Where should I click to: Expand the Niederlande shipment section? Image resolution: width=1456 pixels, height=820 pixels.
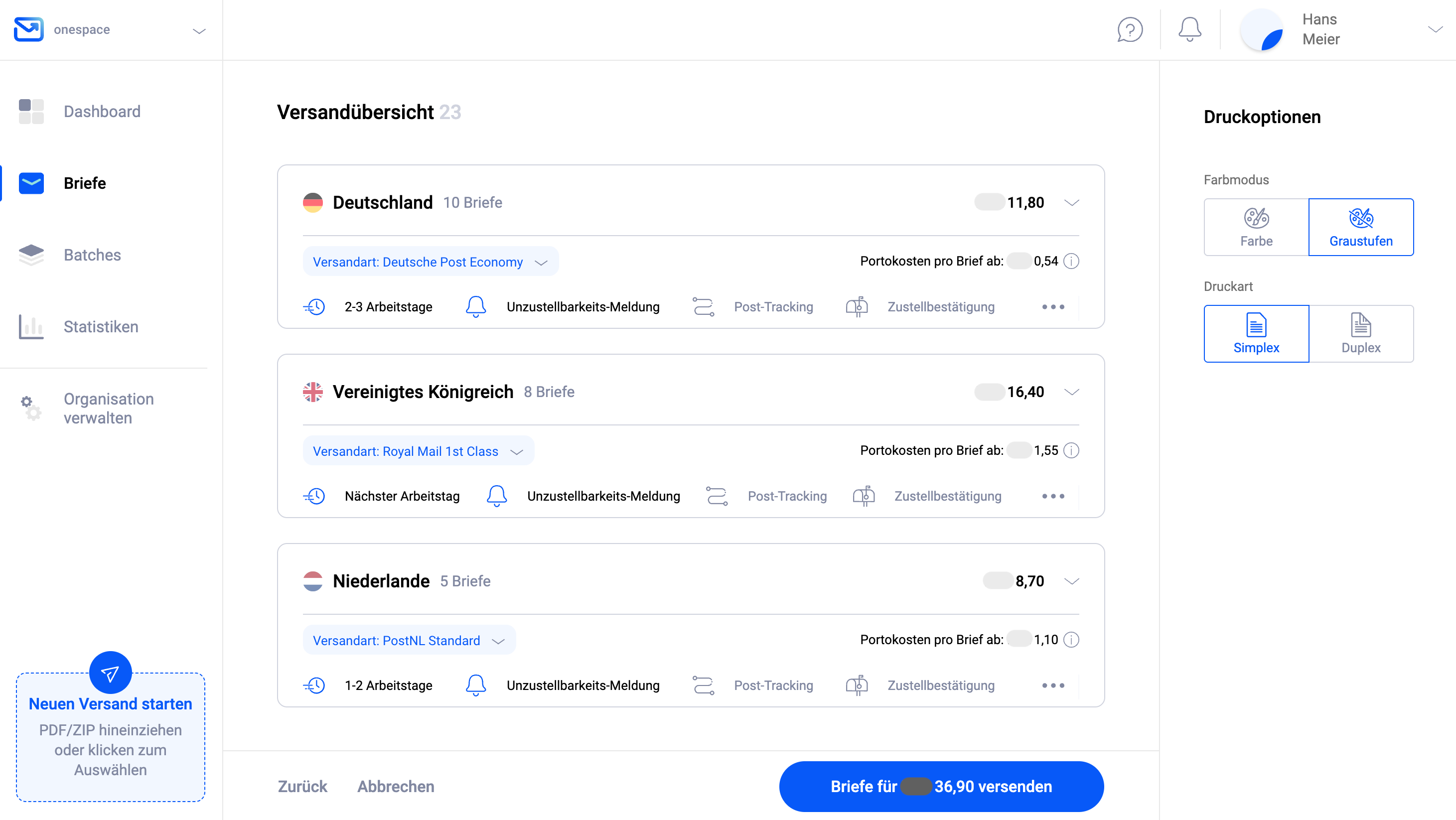point(1072,580)
